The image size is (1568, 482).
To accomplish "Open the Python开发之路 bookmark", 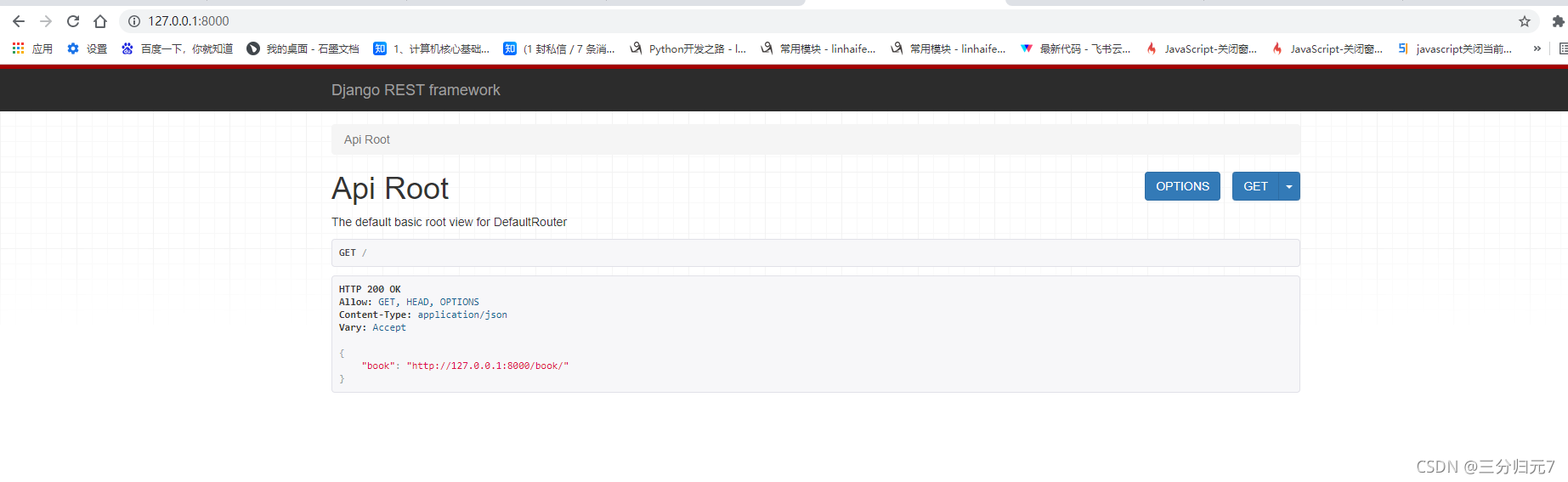I will 688,48.
